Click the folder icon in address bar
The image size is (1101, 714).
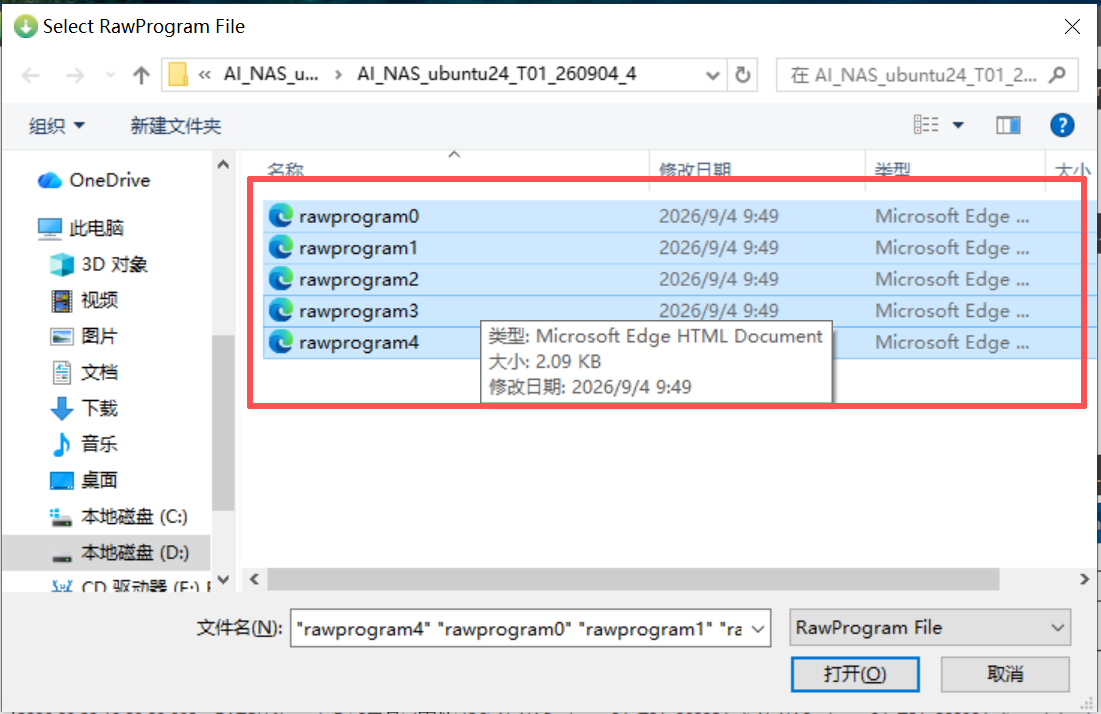(x=178, y=74)
